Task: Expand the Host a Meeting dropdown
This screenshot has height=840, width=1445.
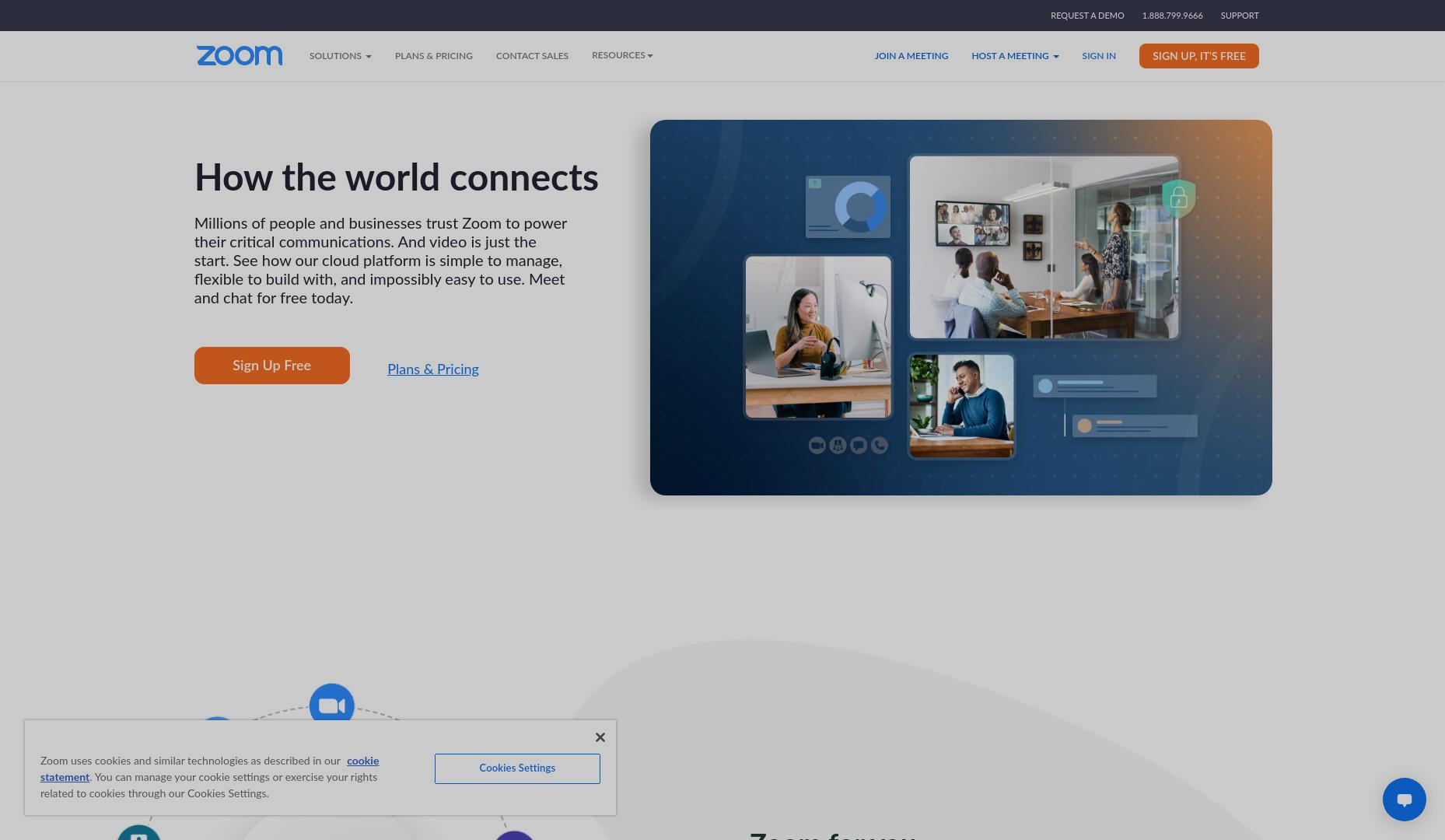Action: tap(1015, 56)
